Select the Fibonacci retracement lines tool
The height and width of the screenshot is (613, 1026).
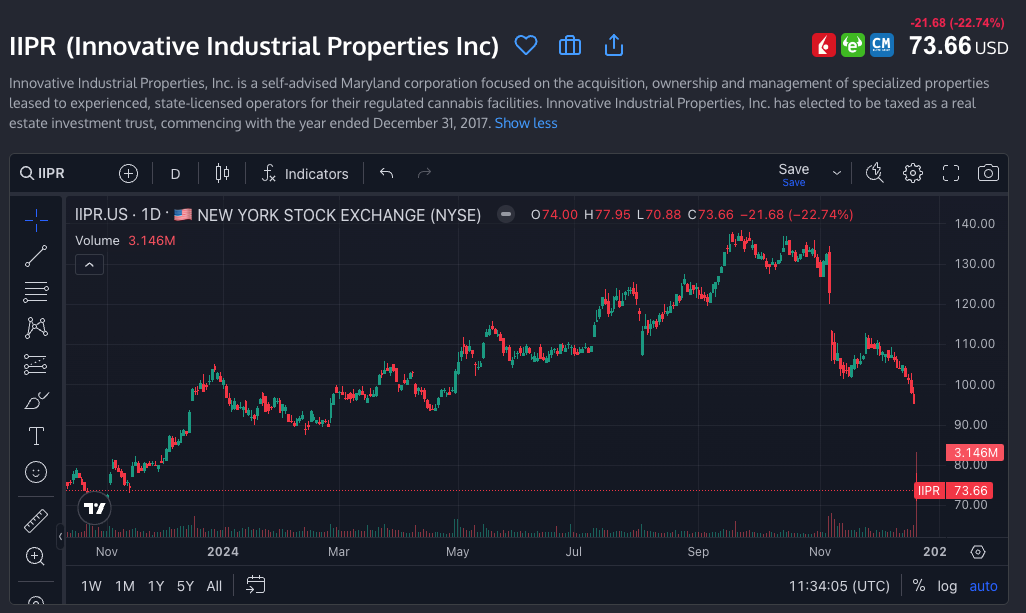pos(36,292)
